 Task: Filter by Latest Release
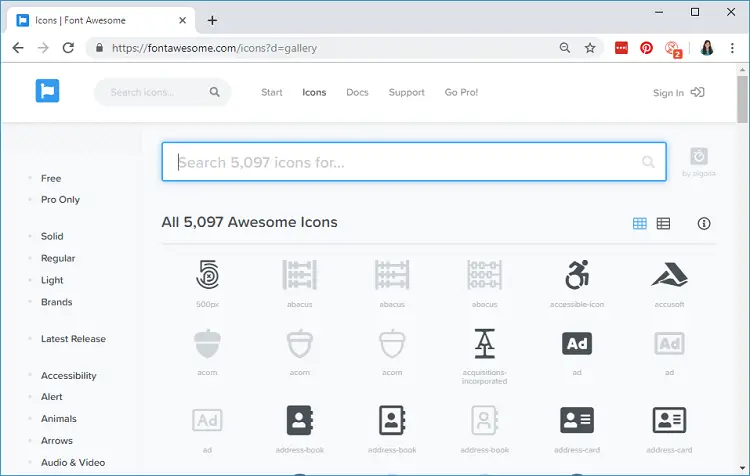tap(73, 339)
